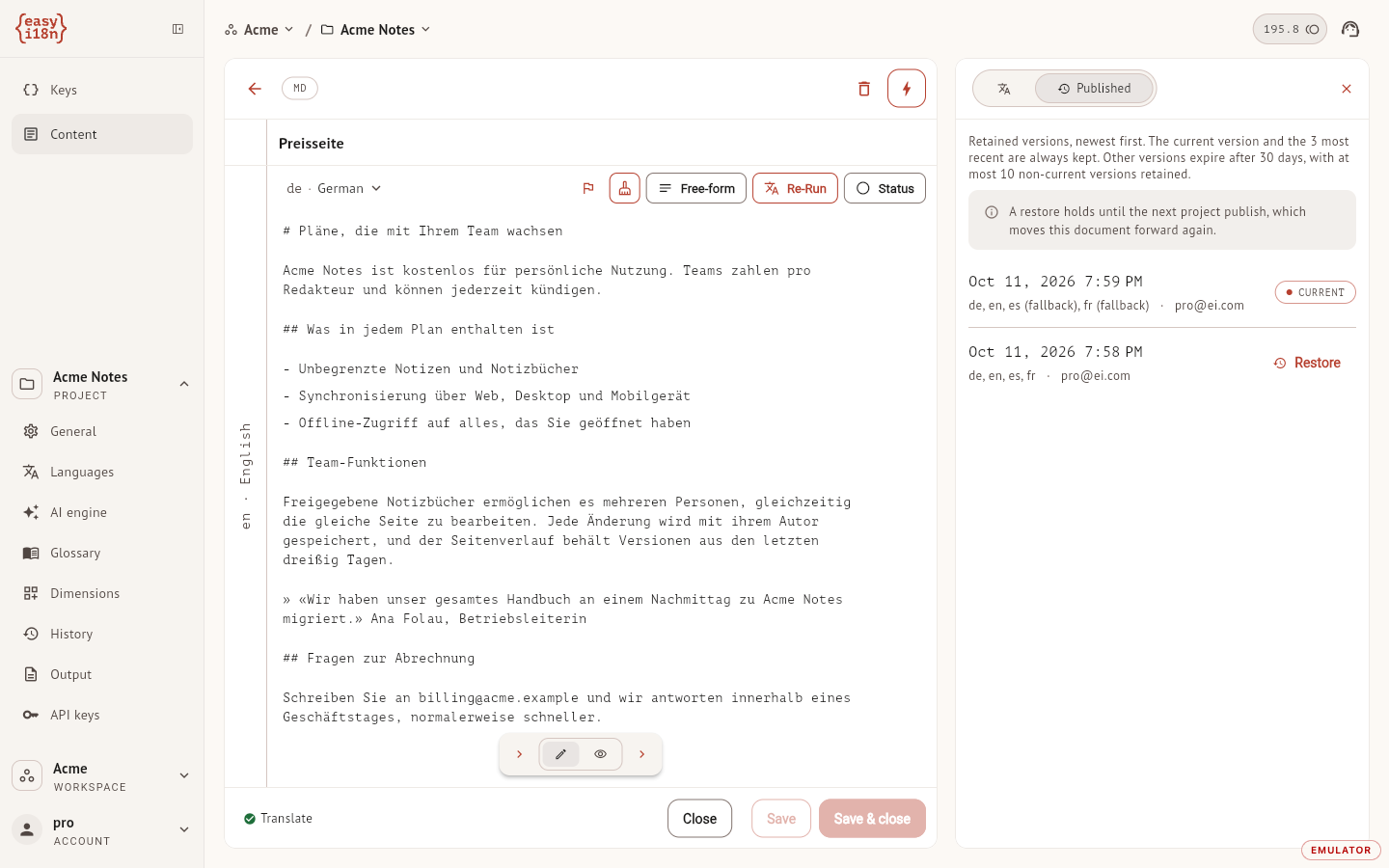Open General project settings
Viewport: 1389px width, 868px height.
[102, 431]
